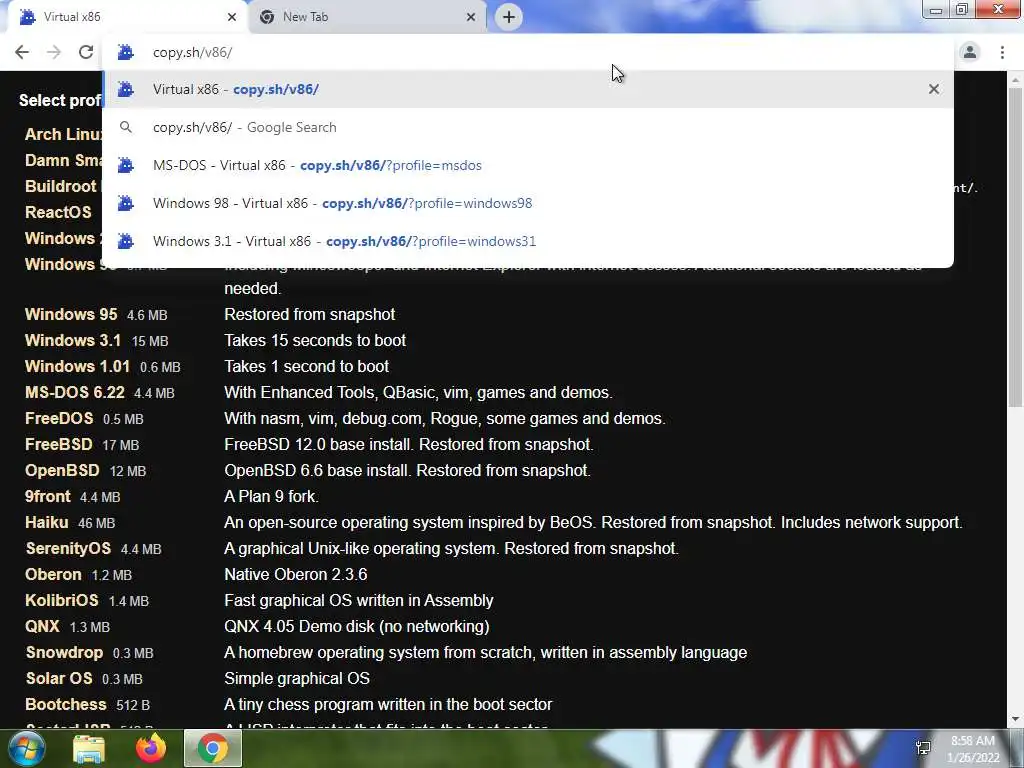Click 'OpenBSD 6.6 base install' description

408,471
